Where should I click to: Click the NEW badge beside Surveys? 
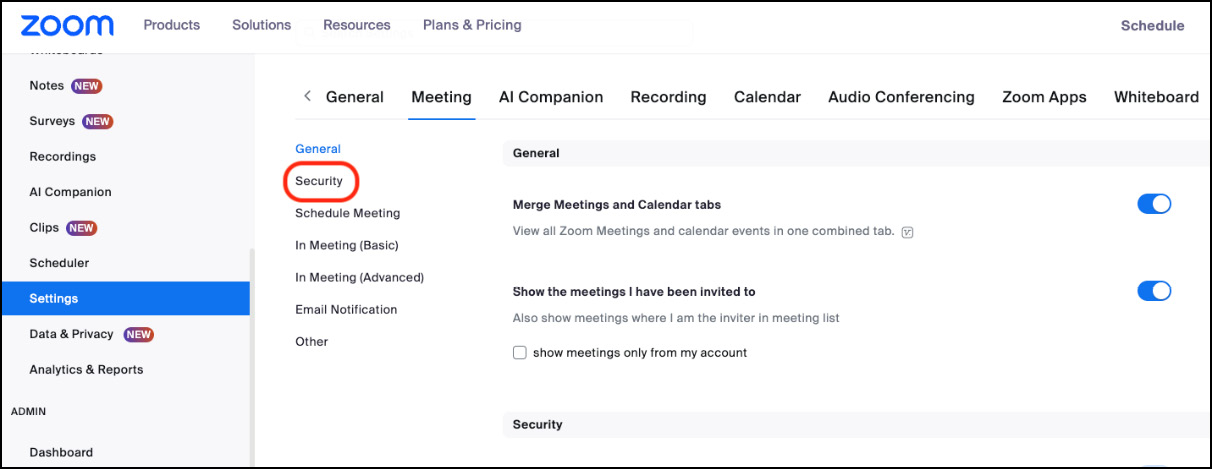(97, 122)
